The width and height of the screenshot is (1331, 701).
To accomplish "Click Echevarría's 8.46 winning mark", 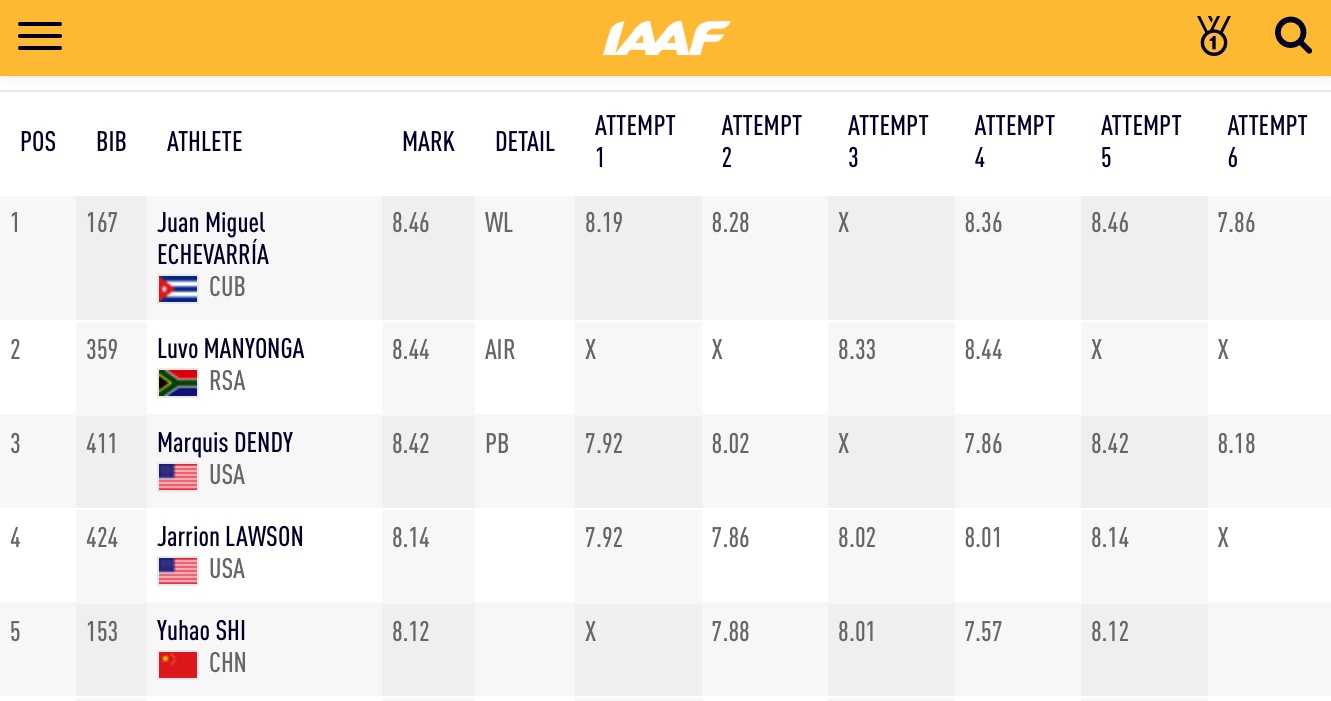I will [x=410, y=223].
